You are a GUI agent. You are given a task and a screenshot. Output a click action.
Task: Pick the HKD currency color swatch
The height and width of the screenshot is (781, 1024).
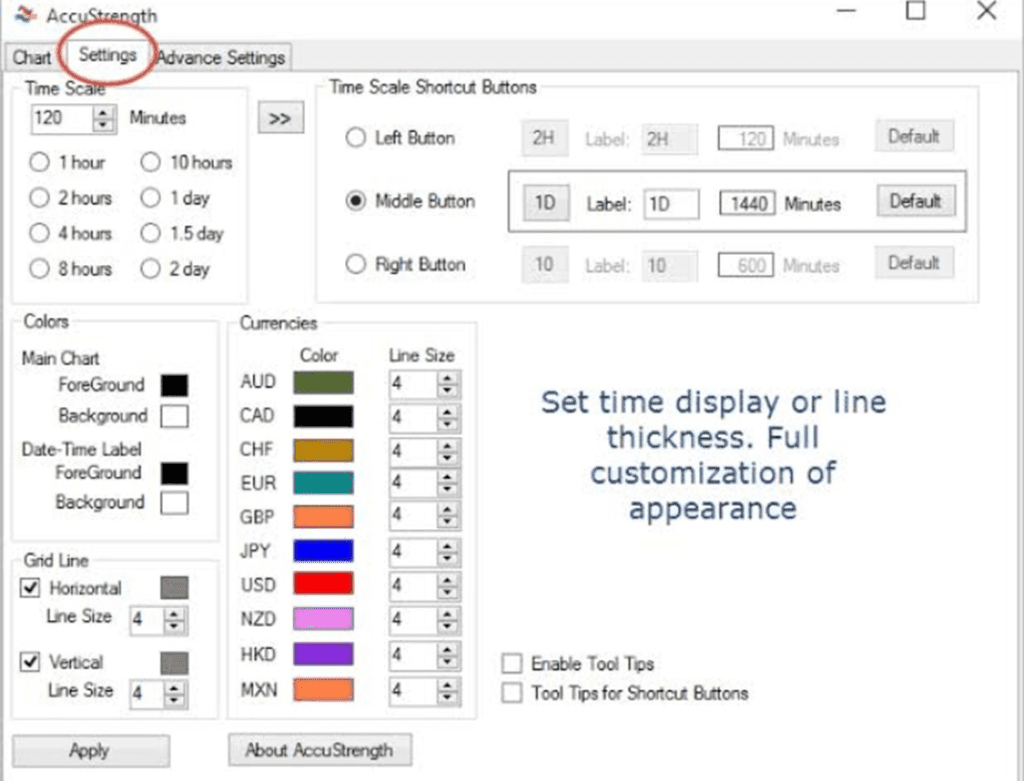pos(323,654)
